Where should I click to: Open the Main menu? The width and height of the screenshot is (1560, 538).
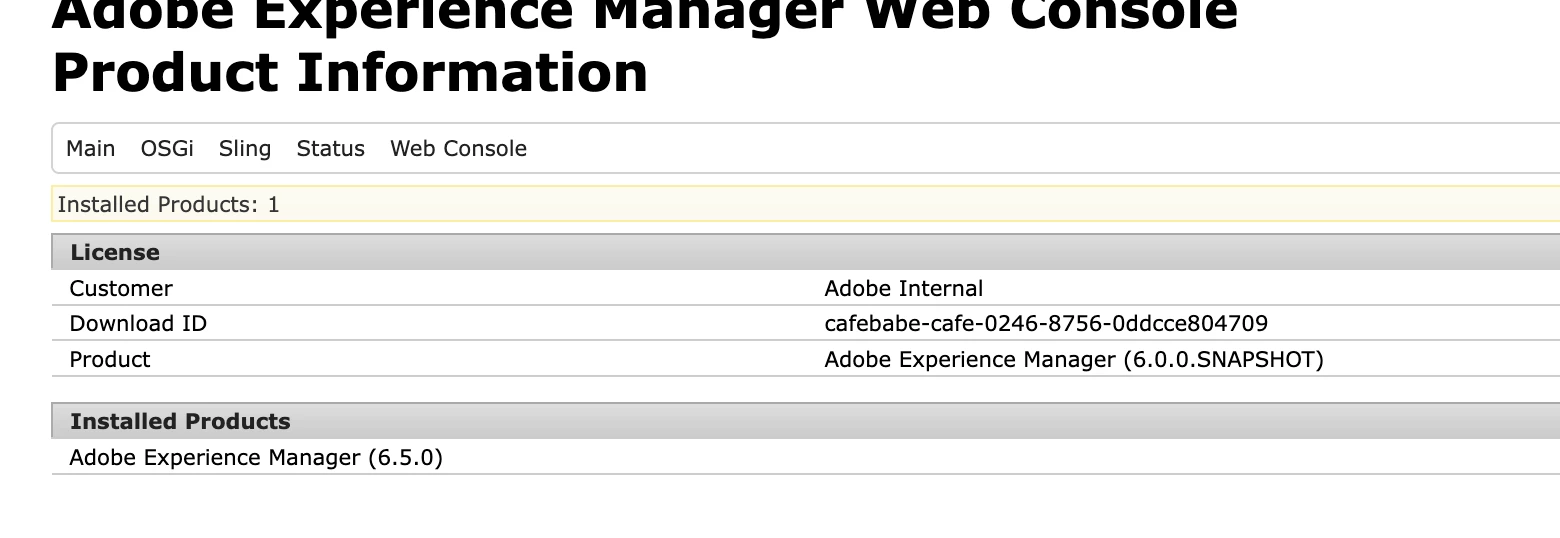coord(90,149)
